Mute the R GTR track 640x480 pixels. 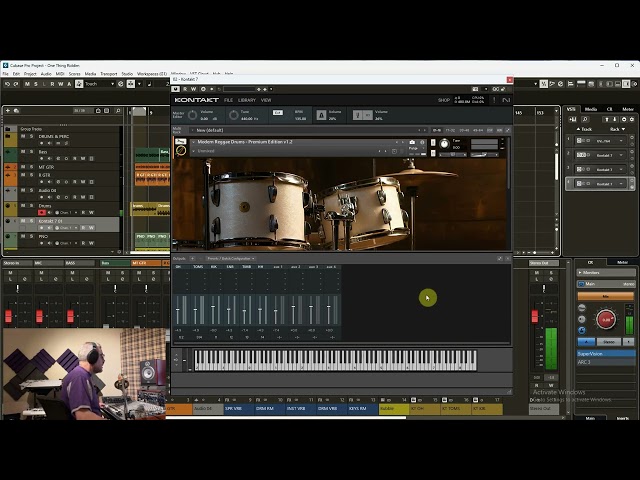coord(23,175)
